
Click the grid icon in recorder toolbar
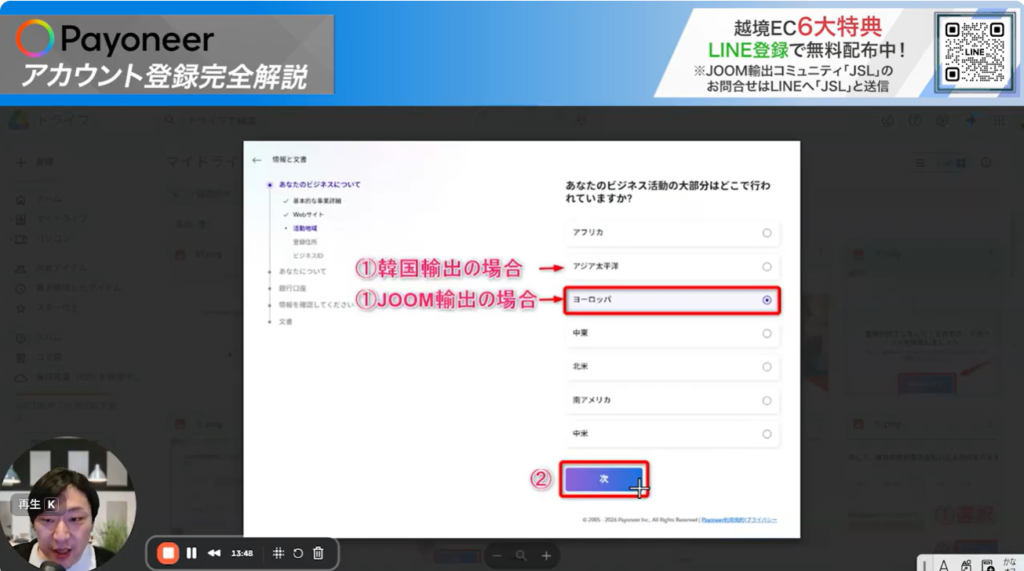point(279,553)
